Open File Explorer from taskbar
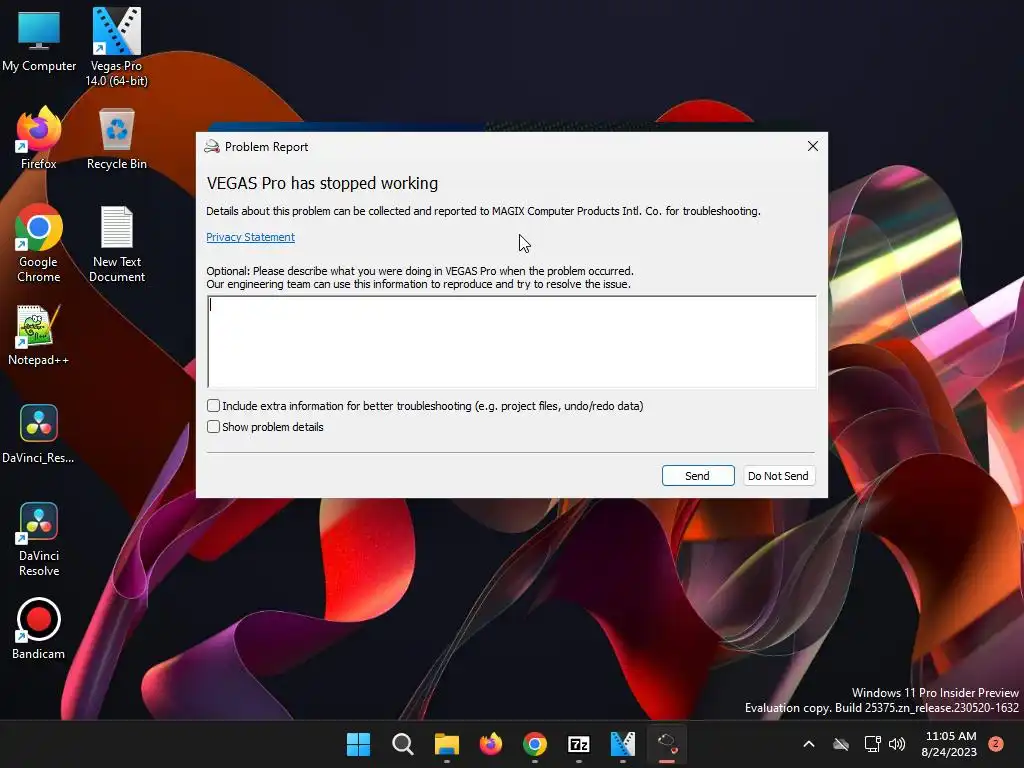The width and height of the screenshot is (1024, 768). point(447,744)
